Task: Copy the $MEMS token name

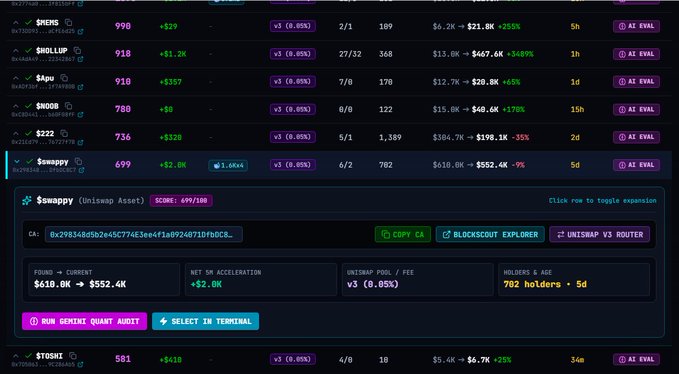Action: pos(68,23)
